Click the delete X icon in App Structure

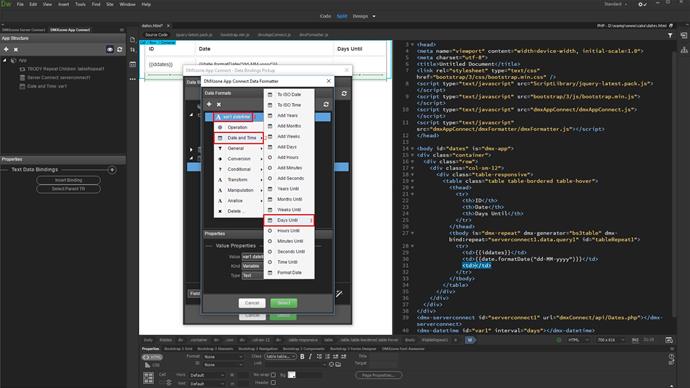(x=16, y=50)
